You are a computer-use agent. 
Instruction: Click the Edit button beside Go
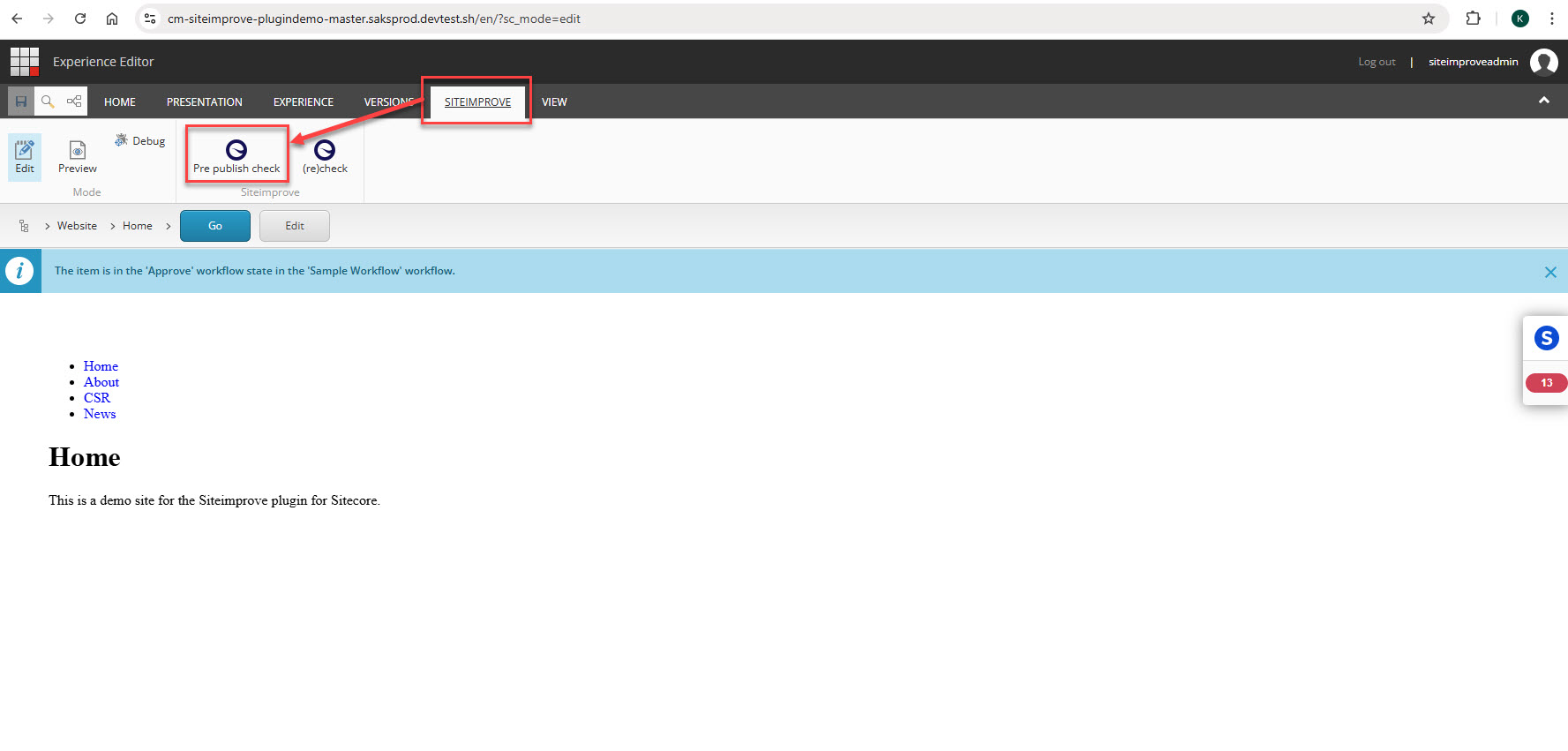pos(295,226)
